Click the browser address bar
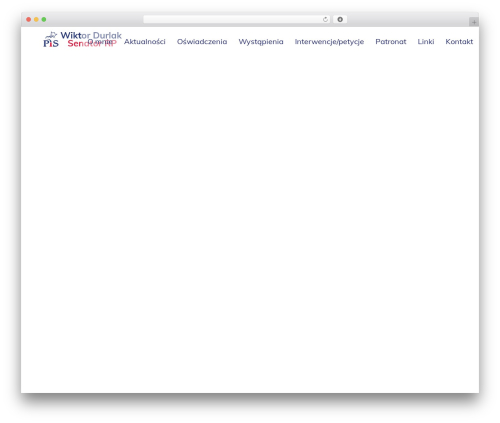This screenshot has width=500, height=423. [236, 19]
